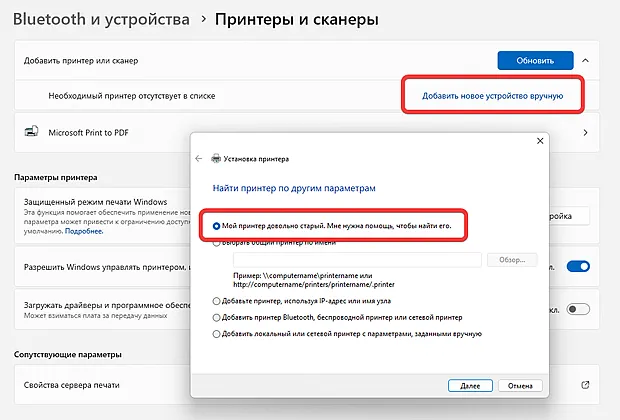Click Параметры принтера section heading
The image size is (620, 420).
pos(56,177)
